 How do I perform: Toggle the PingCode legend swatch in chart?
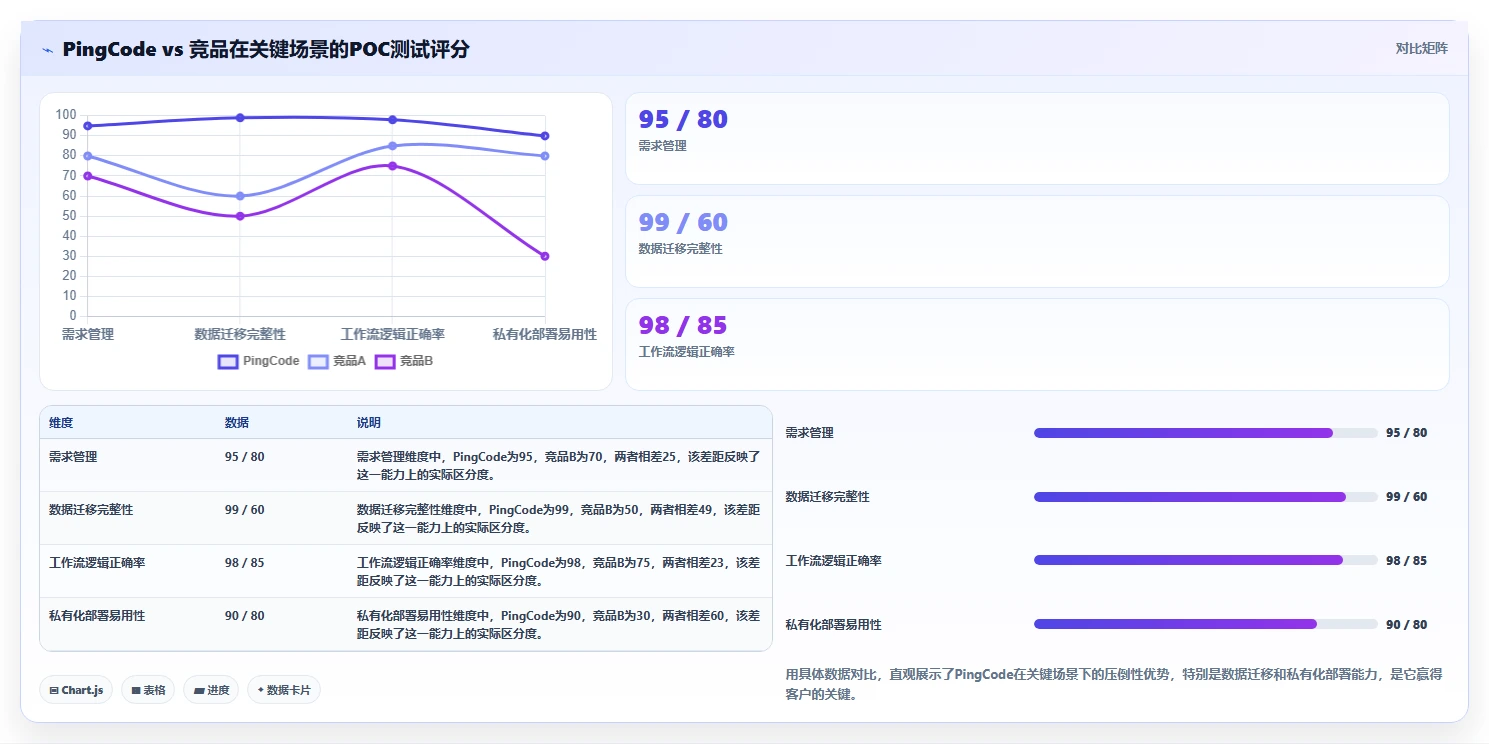228,361
